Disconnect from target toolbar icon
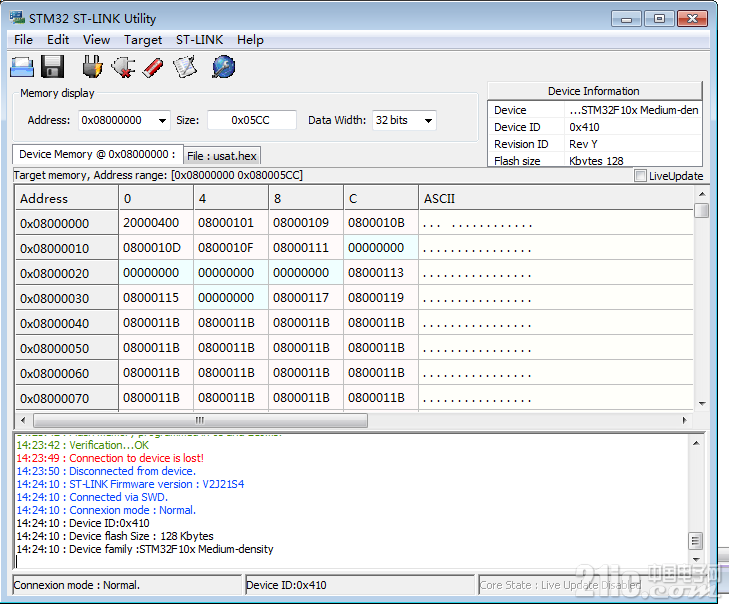This screenshot has width=729, height=607. click(123, 67)
